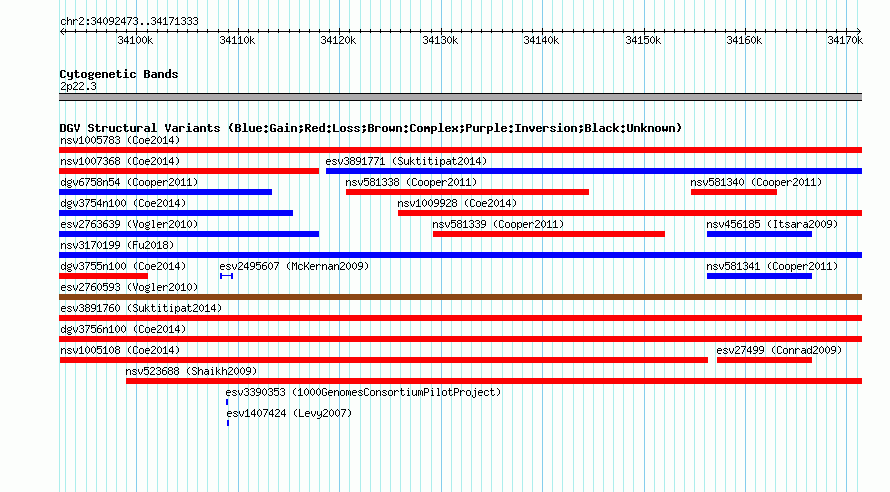Click the gray 2p22.3 cytogenetic band bar
Screen dimensions: 890x492
pos(460,97)
